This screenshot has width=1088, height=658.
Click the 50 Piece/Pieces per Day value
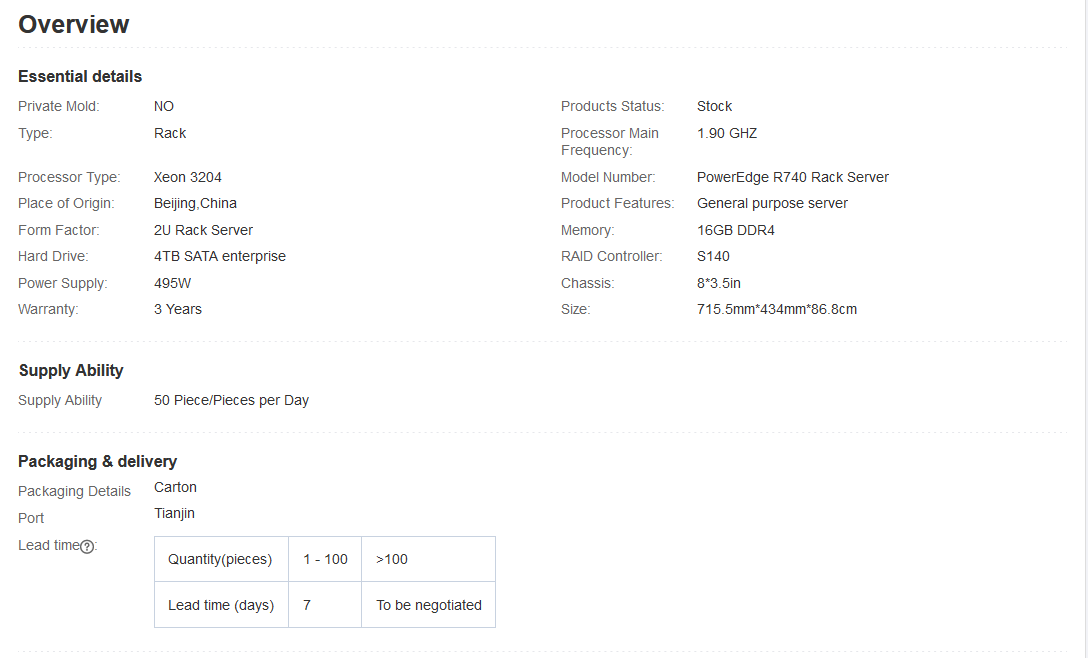coord(231,400)
